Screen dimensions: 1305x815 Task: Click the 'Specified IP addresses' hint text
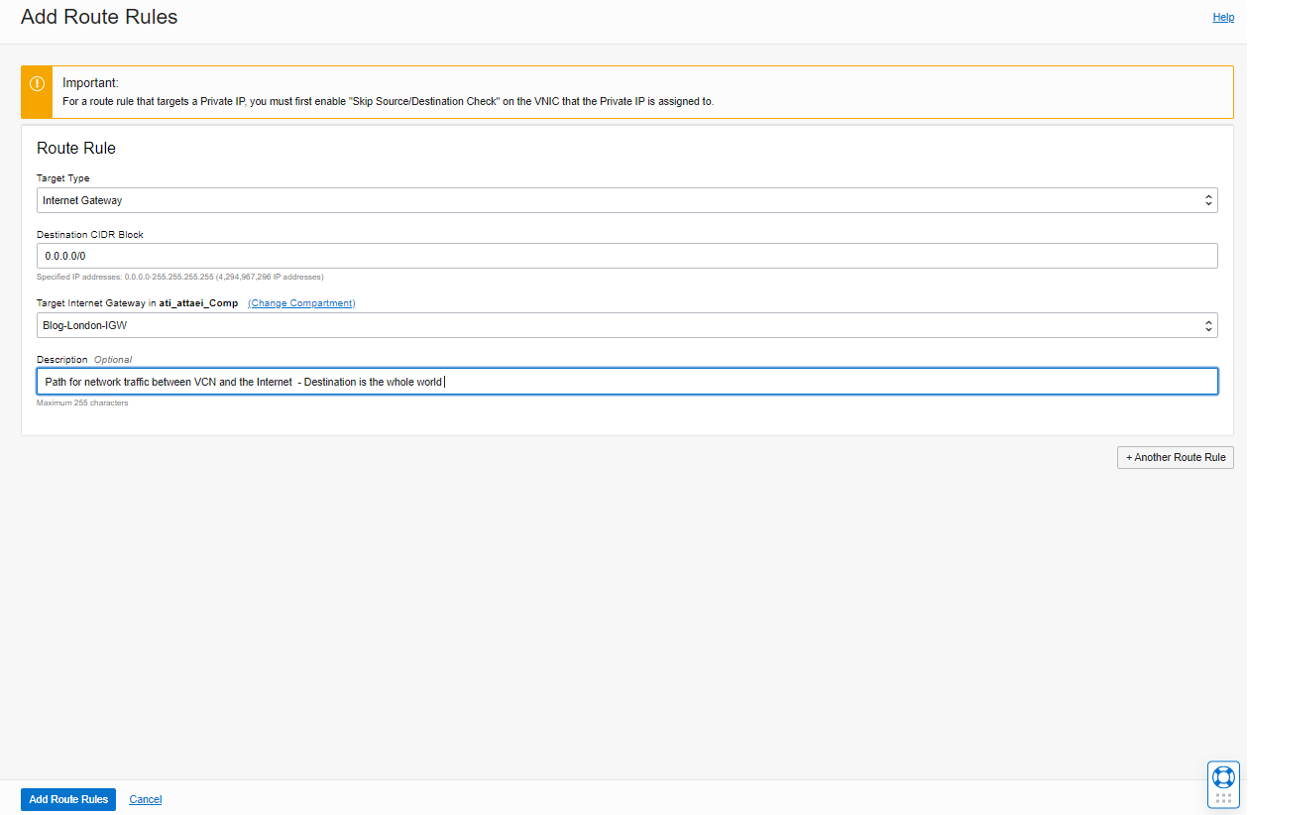[x=180, y=277]
